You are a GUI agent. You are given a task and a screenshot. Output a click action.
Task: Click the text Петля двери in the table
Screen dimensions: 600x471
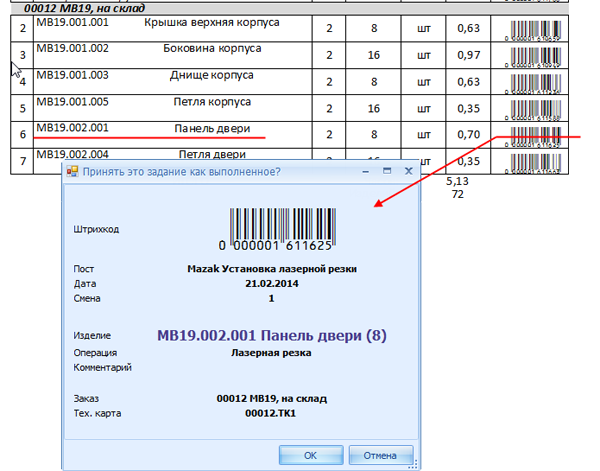coord(212,154)
